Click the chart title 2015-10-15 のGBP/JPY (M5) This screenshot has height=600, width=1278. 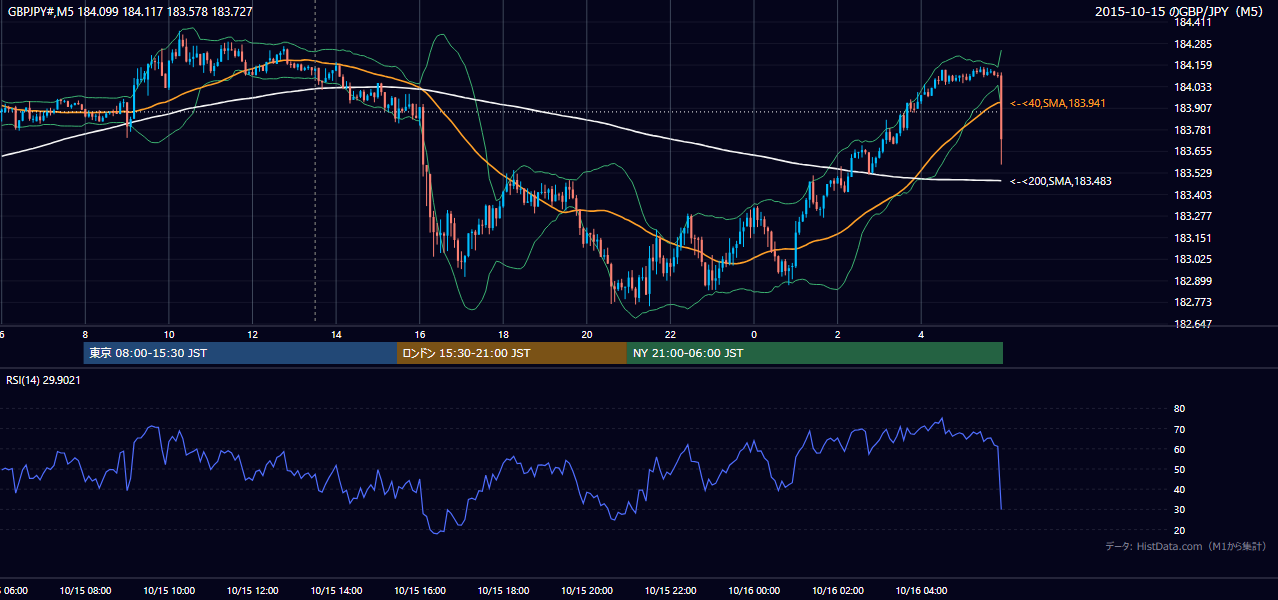(x=1181, y=11)
